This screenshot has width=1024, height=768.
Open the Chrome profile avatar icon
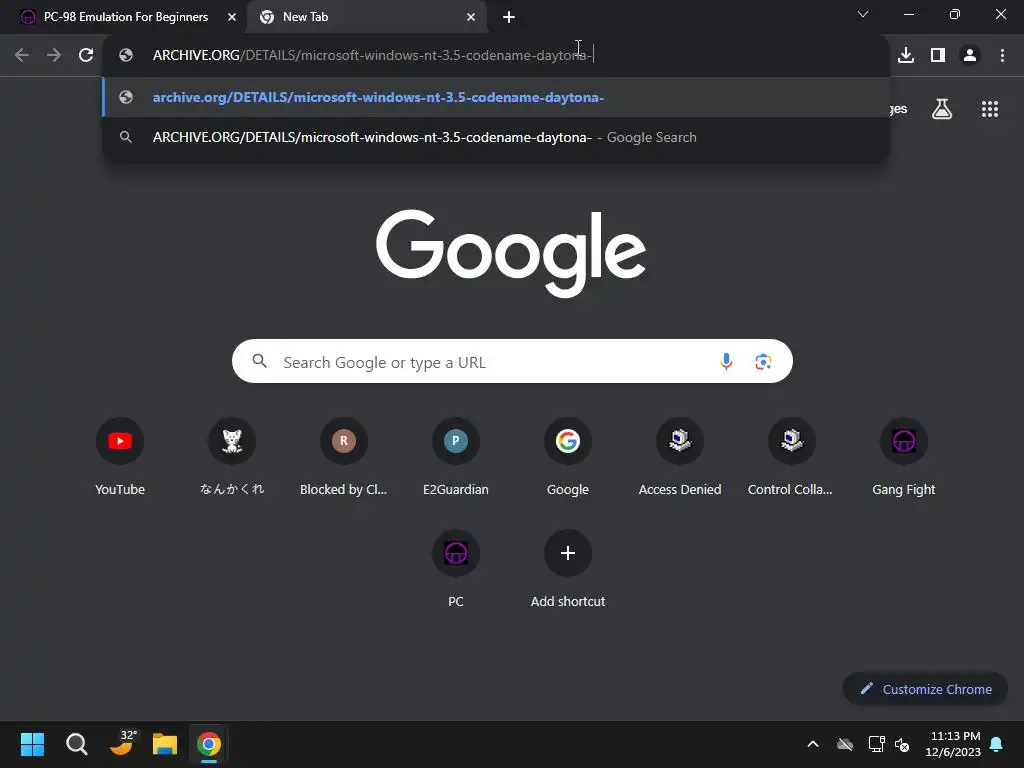[970, 56]
